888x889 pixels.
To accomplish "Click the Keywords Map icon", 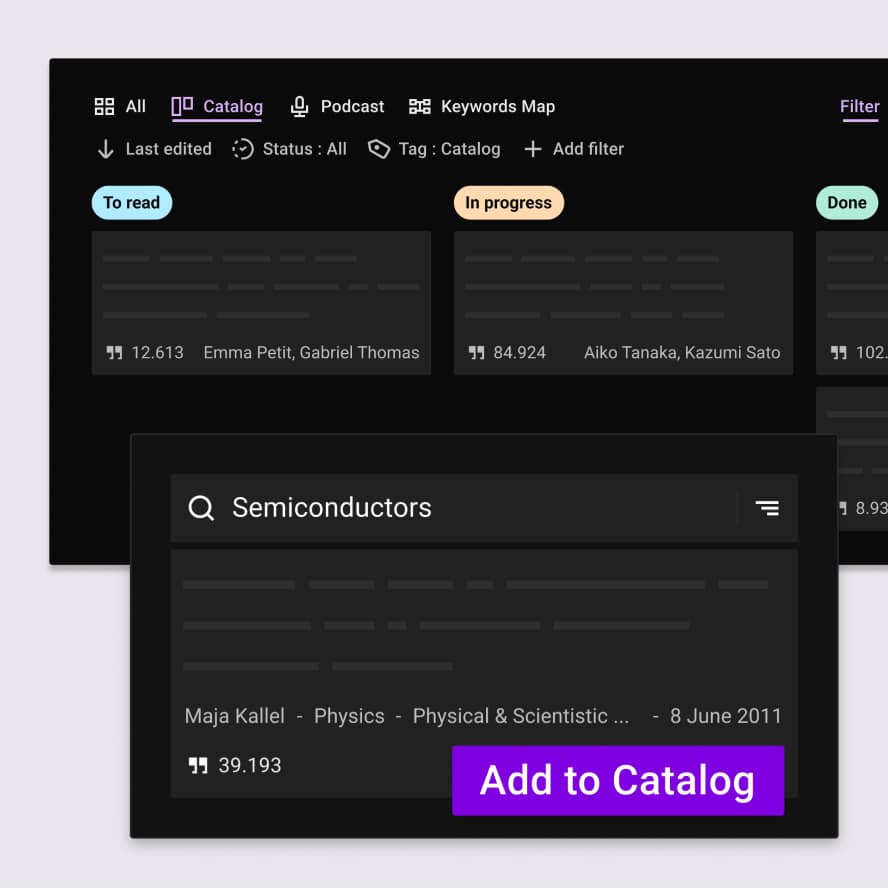I will point(420,107).
